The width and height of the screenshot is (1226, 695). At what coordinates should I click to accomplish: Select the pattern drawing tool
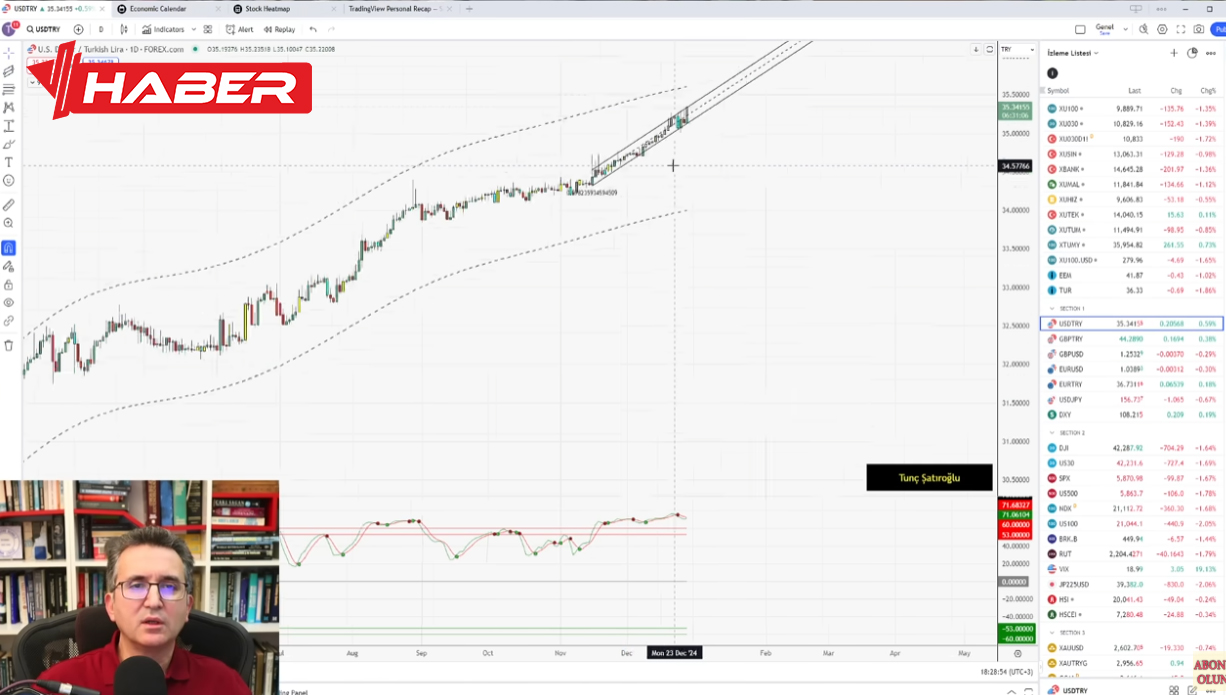[x=9, y=107]
